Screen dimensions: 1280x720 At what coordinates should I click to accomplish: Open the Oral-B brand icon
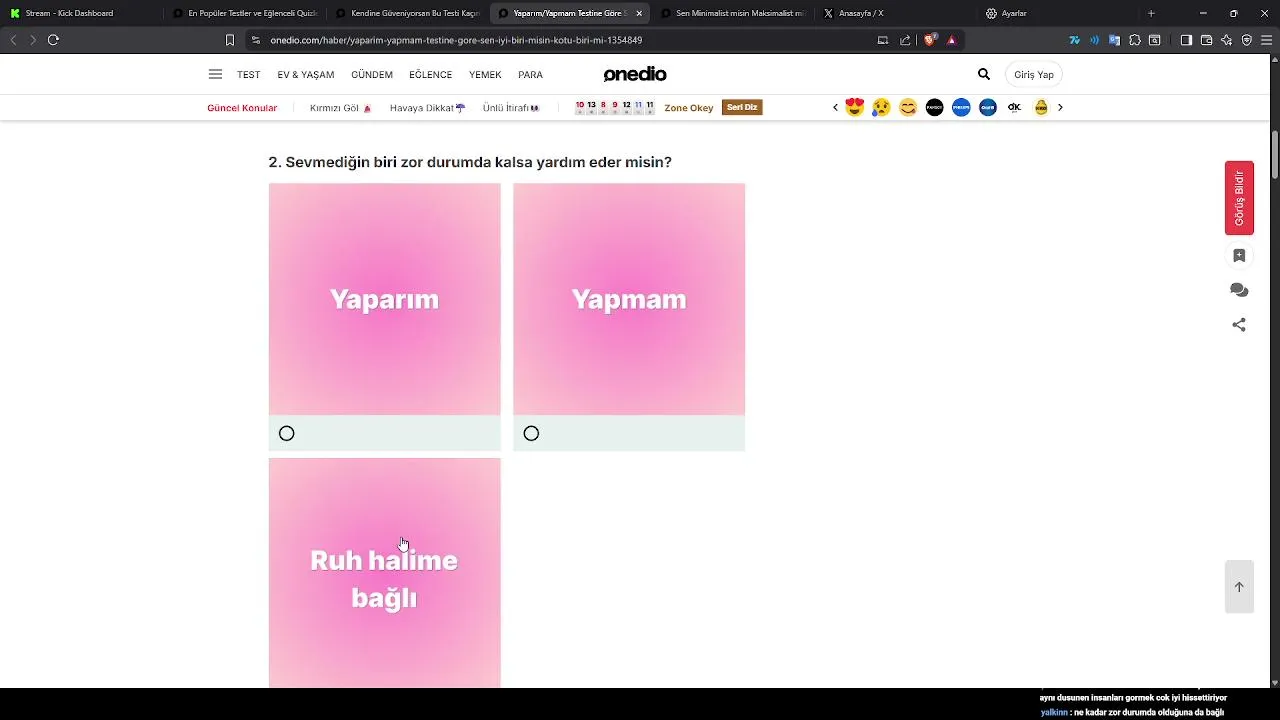coord(988,107)
